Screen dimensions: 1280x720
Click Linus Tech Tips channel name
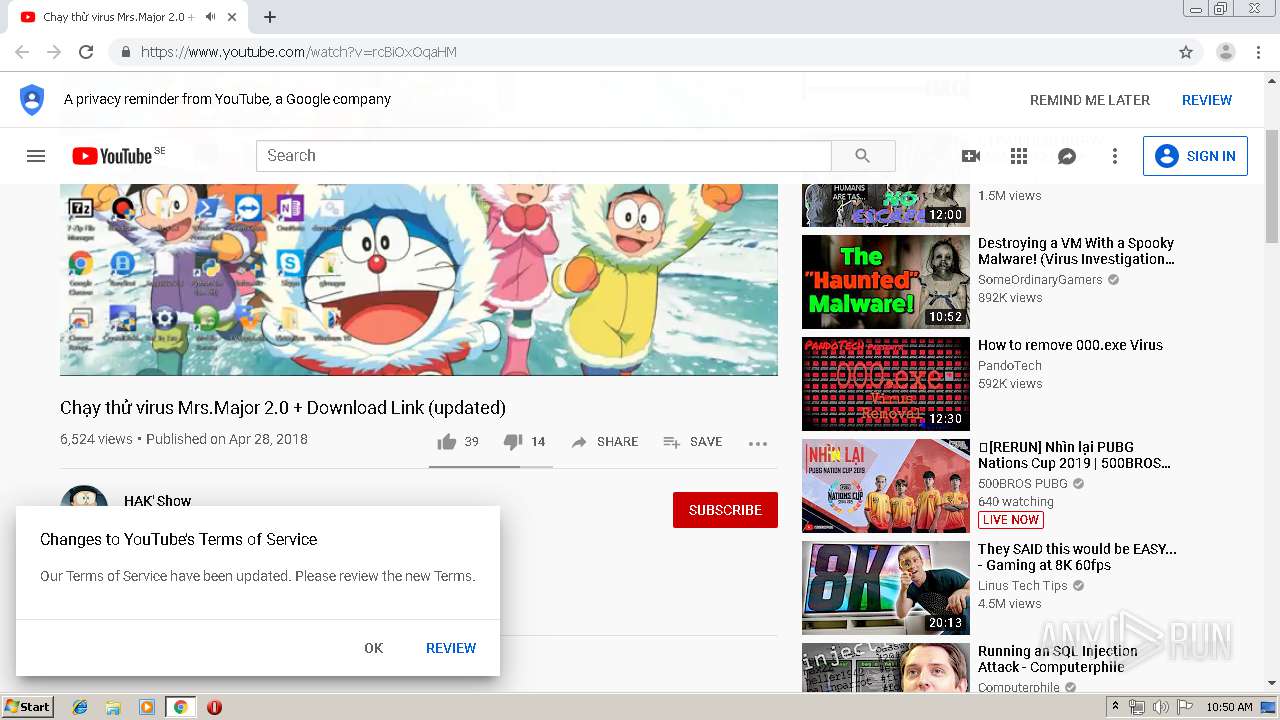pyautogui.click(x=1023, y=586)
